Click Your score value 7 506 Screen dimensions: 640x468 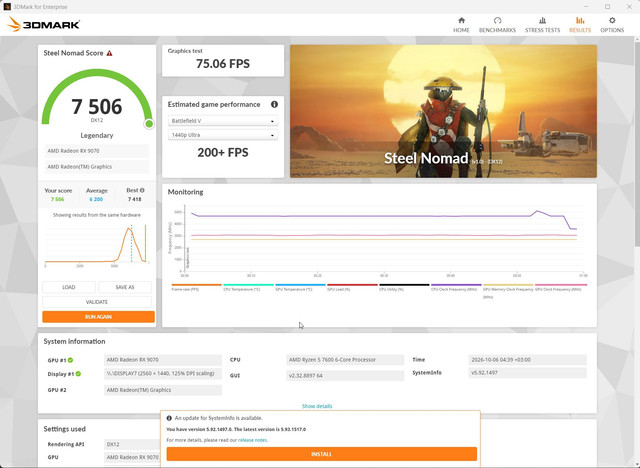coord(58,199)
